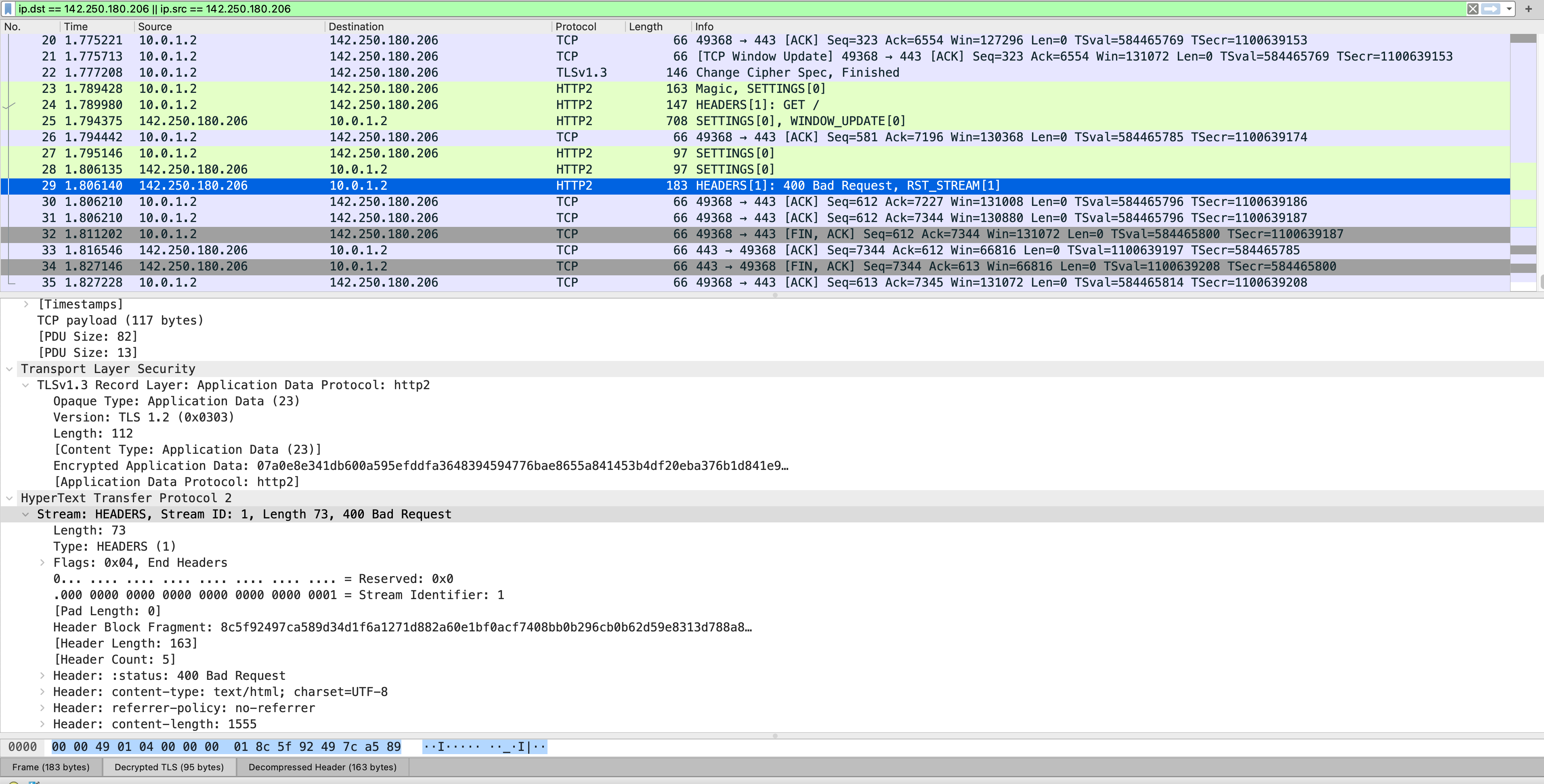Select the [Header Length: 163] field
Viewport: 1544px width, 784px height.
(x=125, y=644)
